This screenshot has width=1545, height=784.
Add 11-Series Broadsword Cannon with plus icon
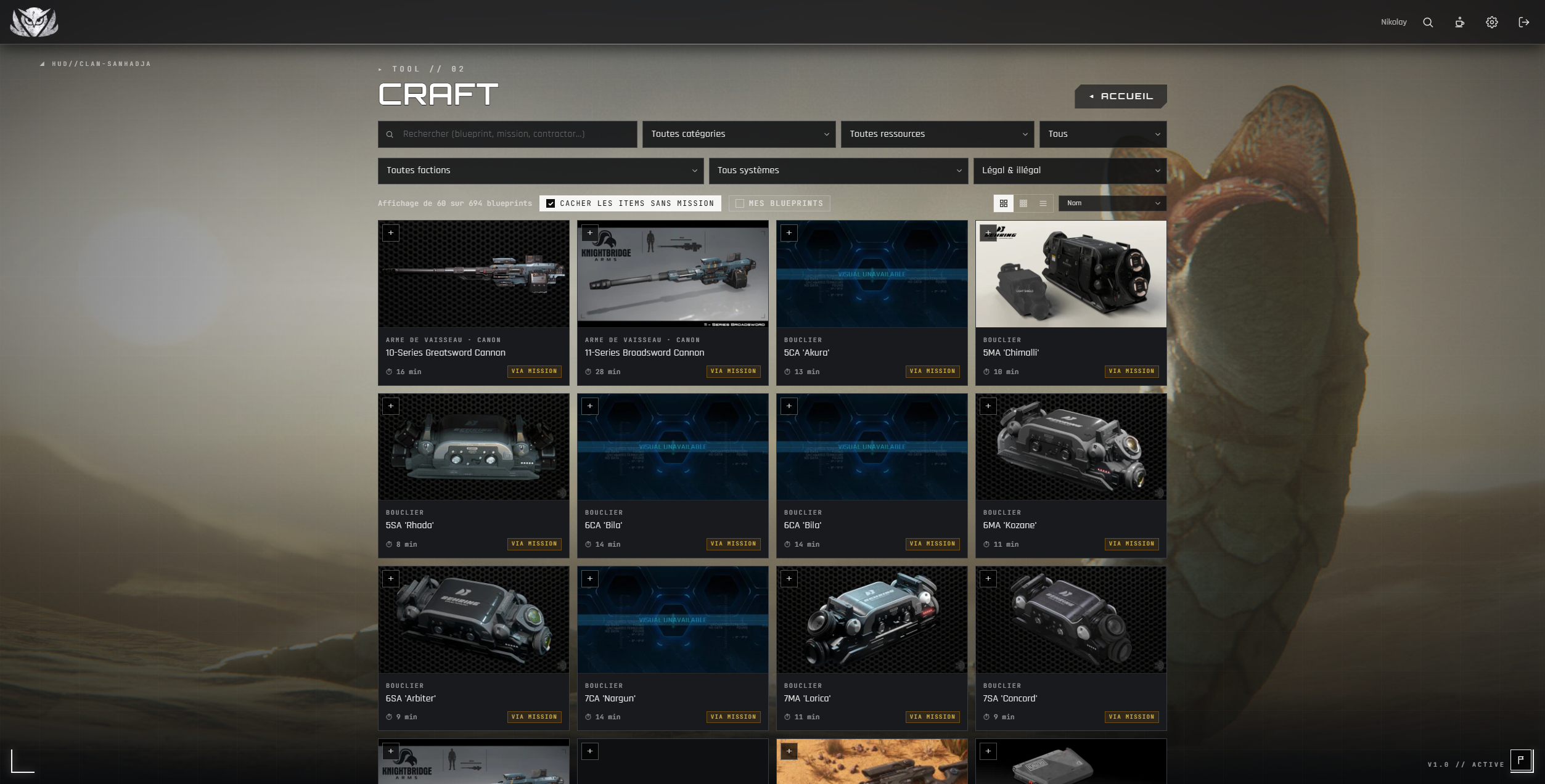pyautogui.click(x=590, y=233)
